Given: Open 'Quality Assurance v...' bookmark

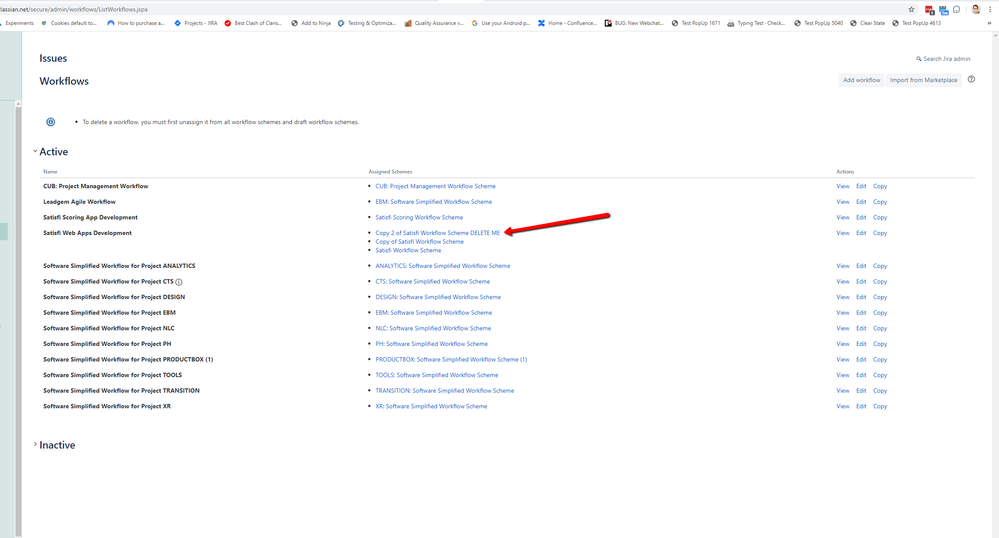Looking at the screenshot, I should 434,23.
